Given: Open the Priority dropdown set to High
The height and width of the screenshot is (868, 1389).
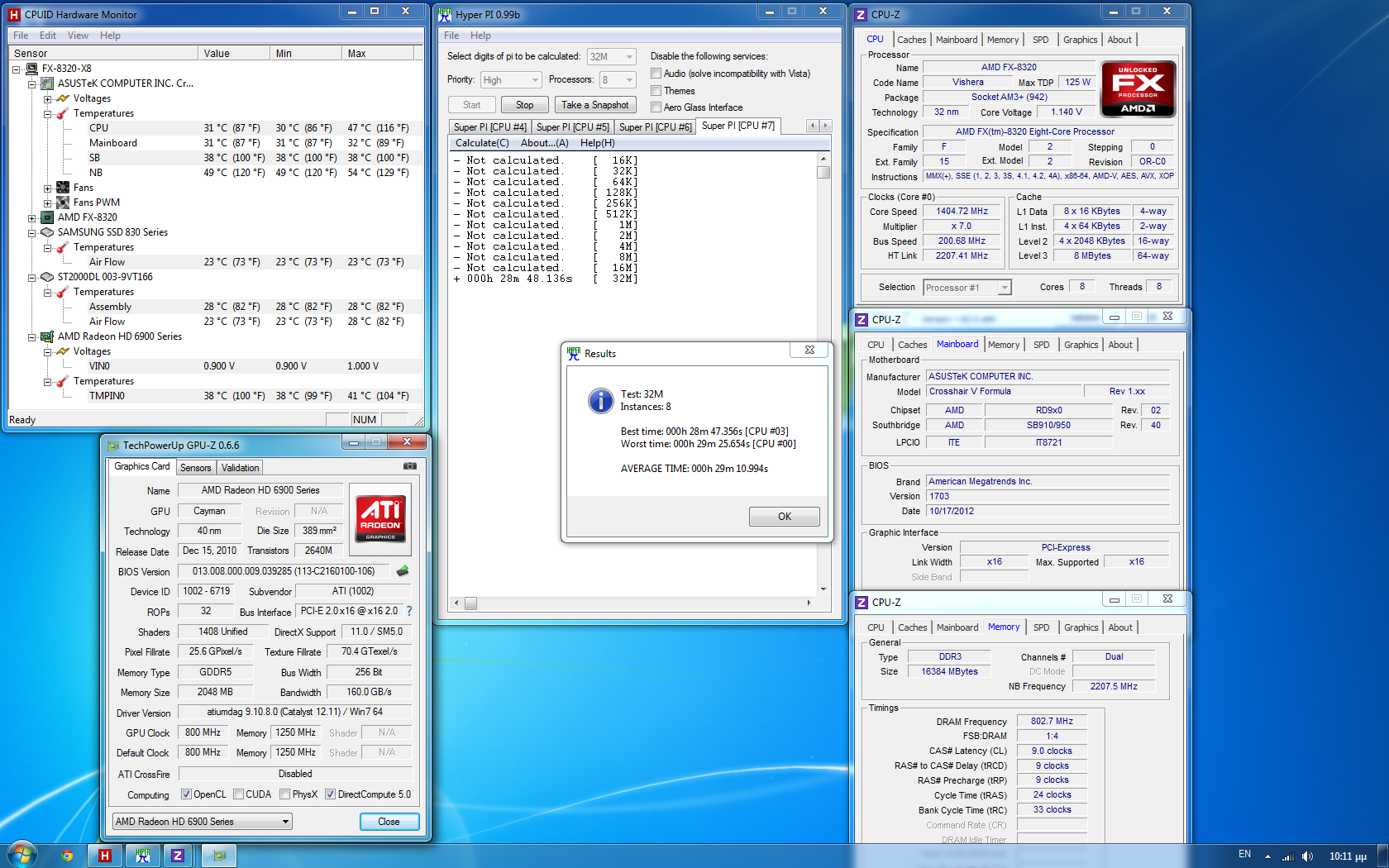Looking at the screenshot, I should coord(510,80).
